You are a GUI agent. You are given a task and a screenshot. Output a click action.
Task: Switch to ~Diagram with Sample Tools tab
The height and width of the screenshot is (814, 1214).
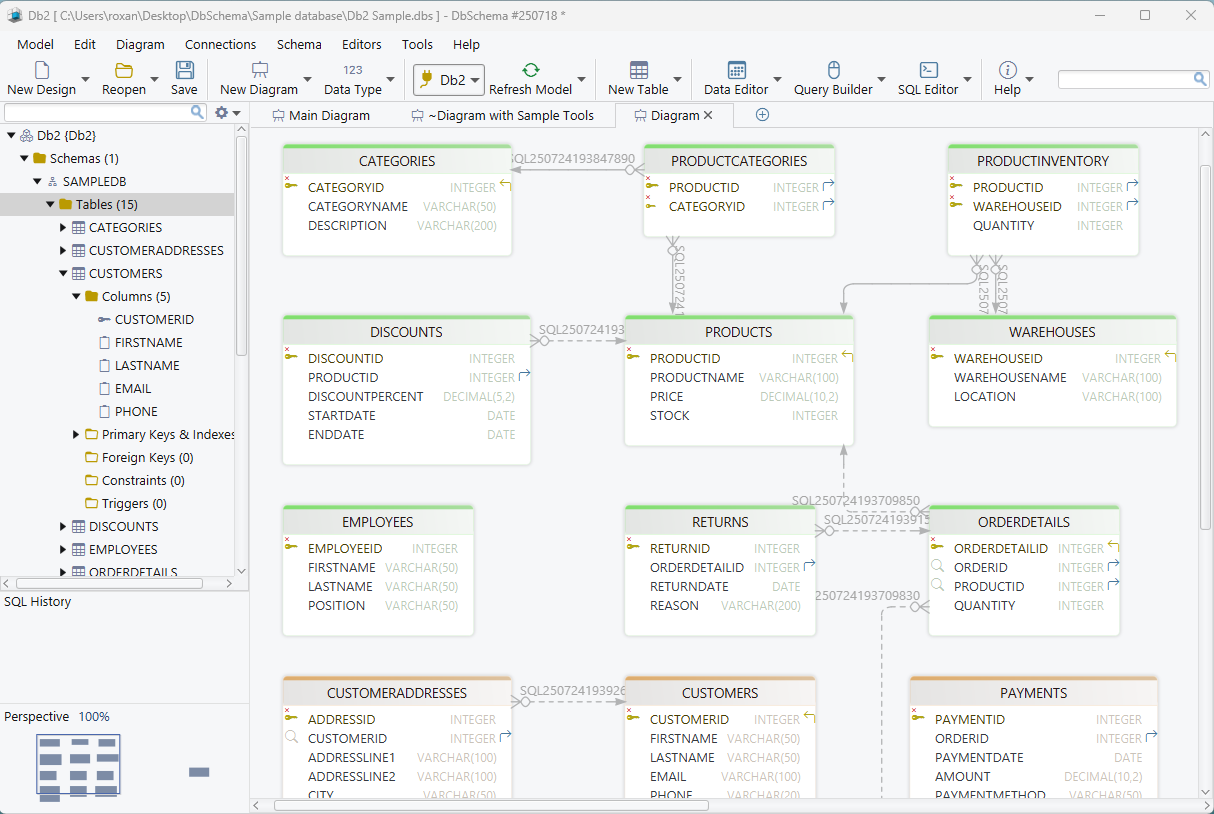[x=502, y=115]
